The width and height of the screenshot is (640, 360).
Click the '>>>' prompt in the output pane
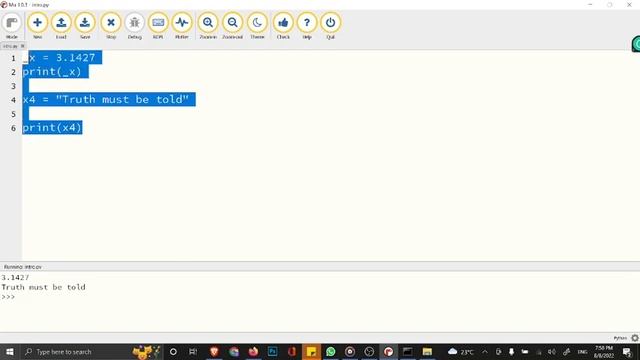point(8,297)
